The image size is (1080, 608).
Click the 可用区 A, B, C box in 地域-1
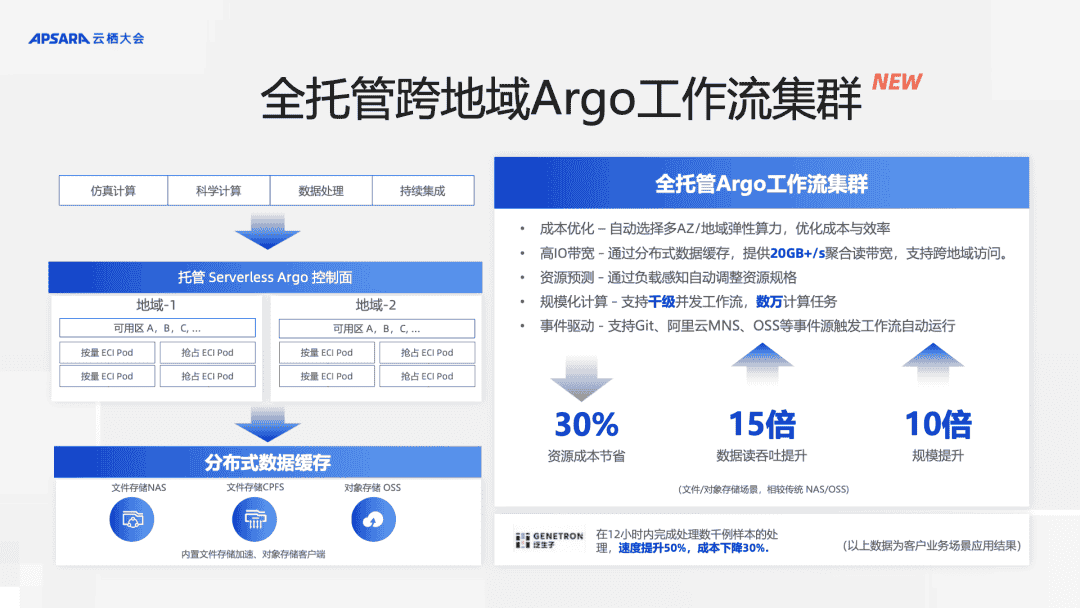pyautogui.click(x=157, y=327)
